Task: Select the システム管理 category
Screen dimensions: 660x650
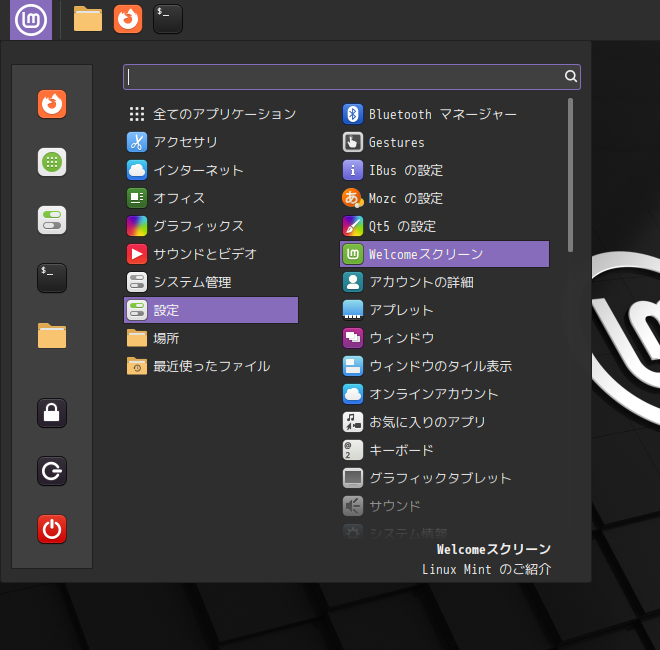Action: 211,282
